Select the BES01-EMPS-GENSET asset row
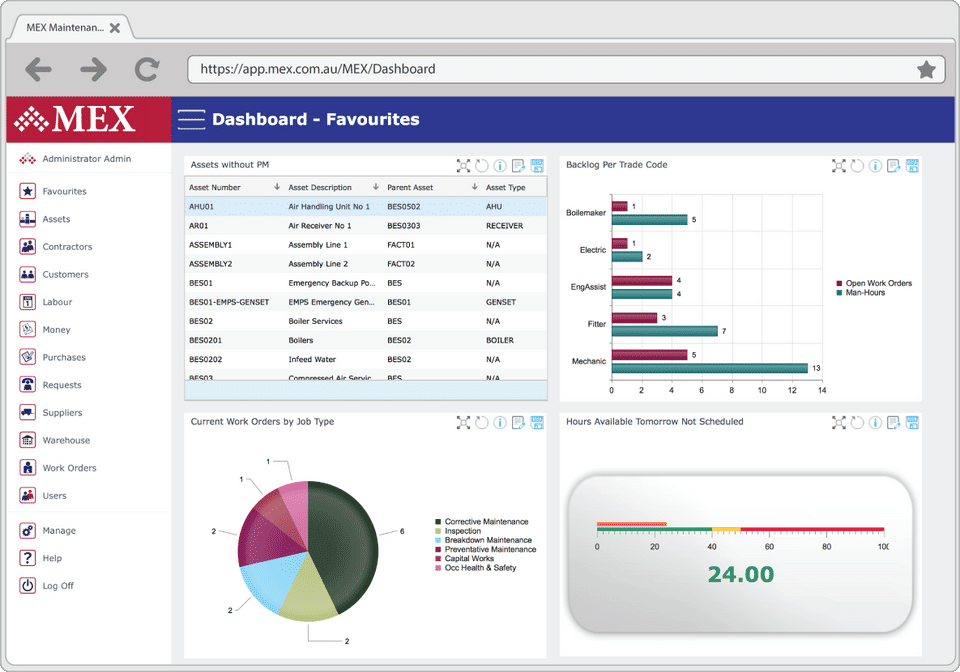Viewport: 960px width, 672px height. tap(366, 302)
